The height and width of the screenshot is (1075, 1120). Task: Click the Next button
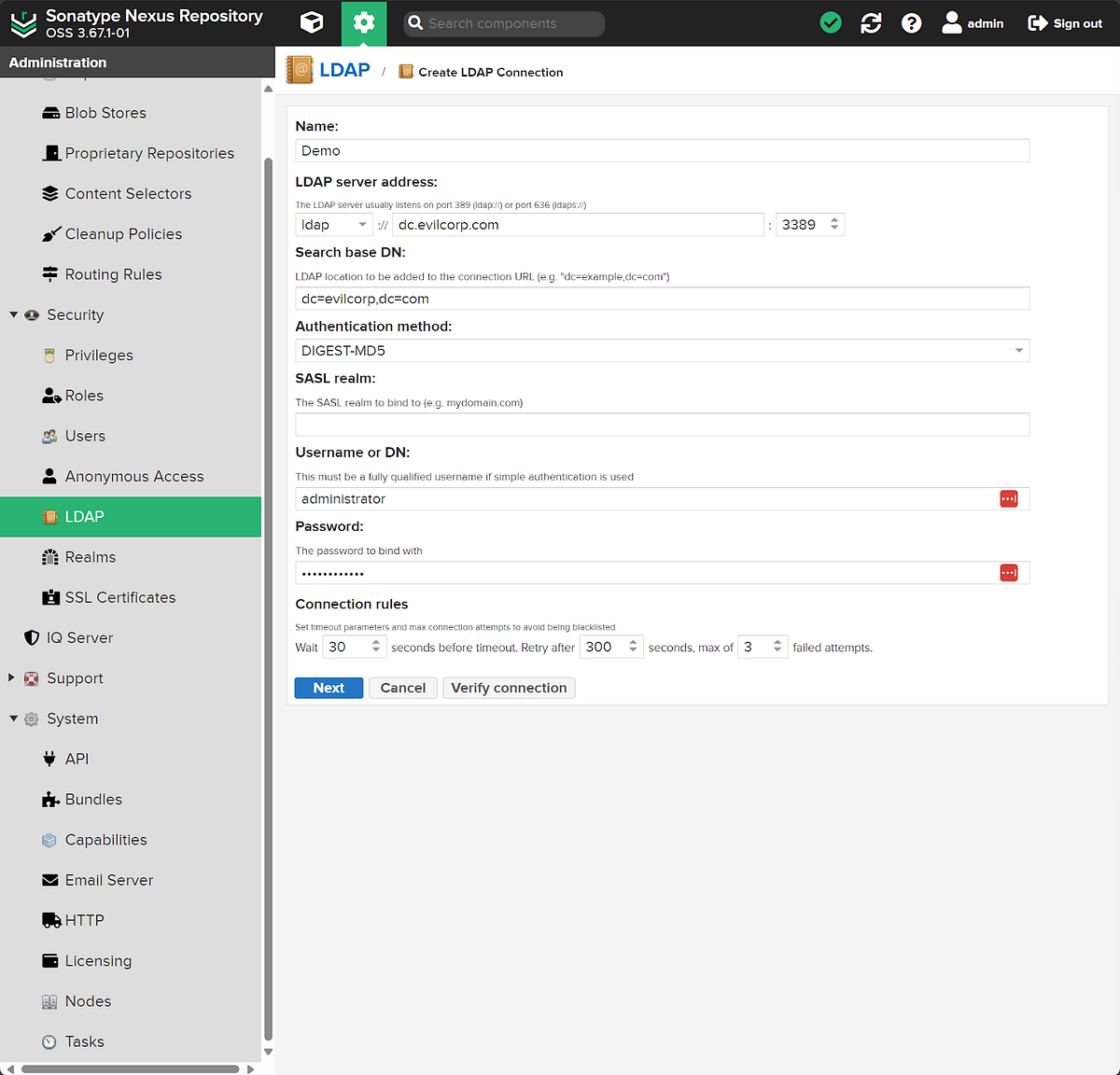329,688
